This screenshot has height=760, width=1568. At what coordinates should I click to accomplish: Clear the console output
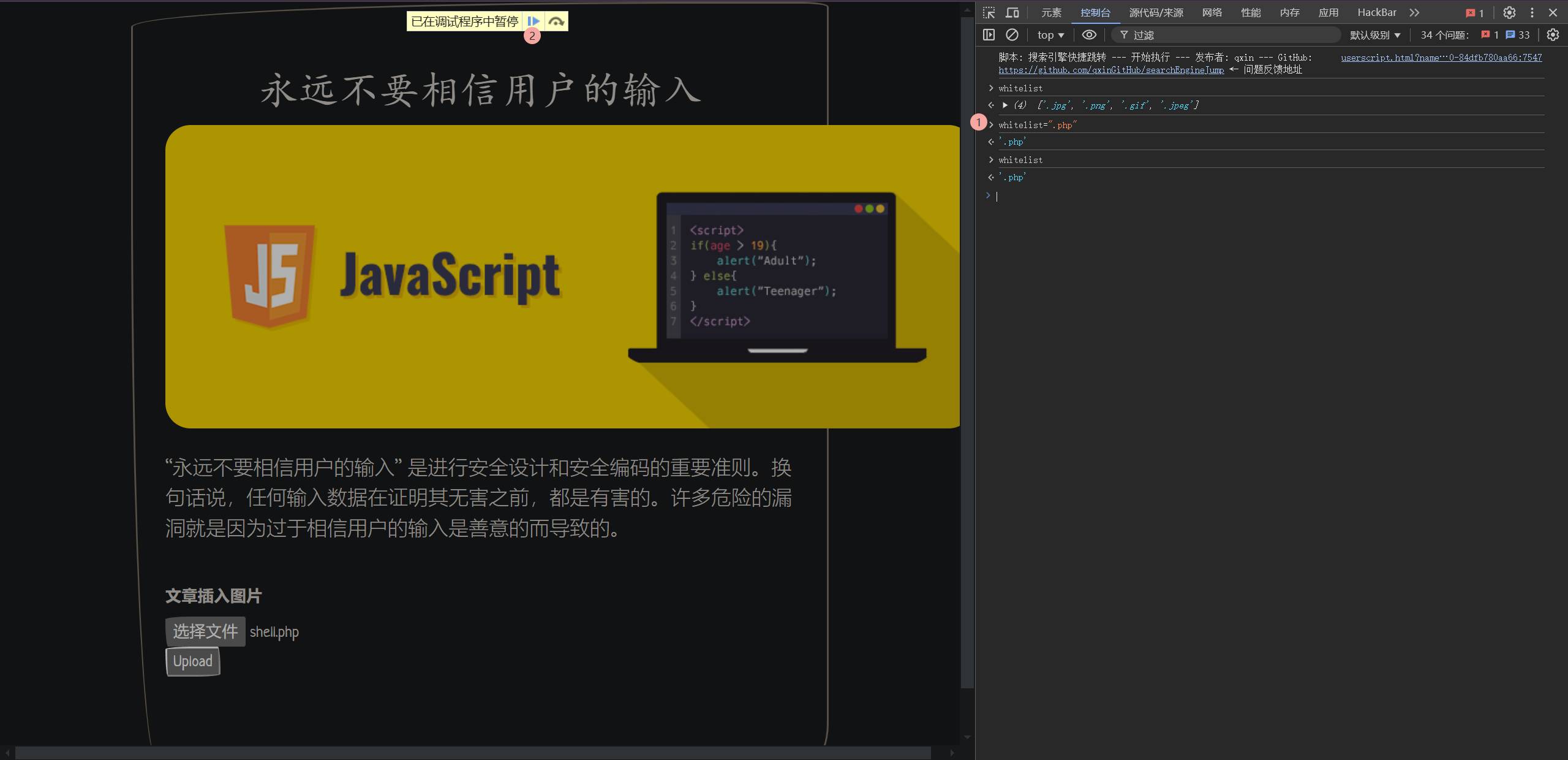(1012, 35)
